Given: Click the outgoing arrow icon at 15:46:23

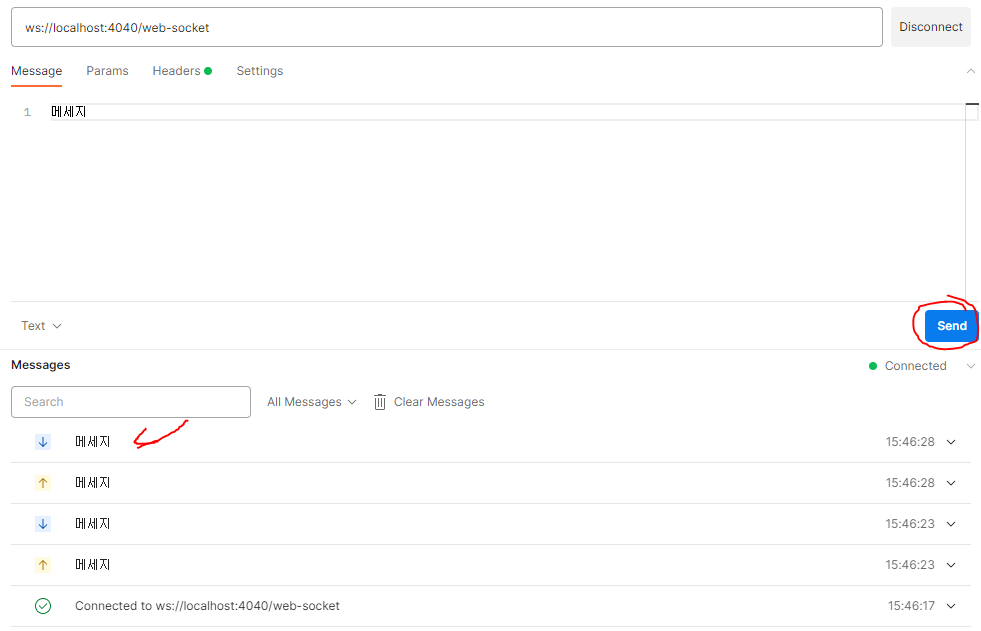Looking at the screenshot, I should (43, 565).
